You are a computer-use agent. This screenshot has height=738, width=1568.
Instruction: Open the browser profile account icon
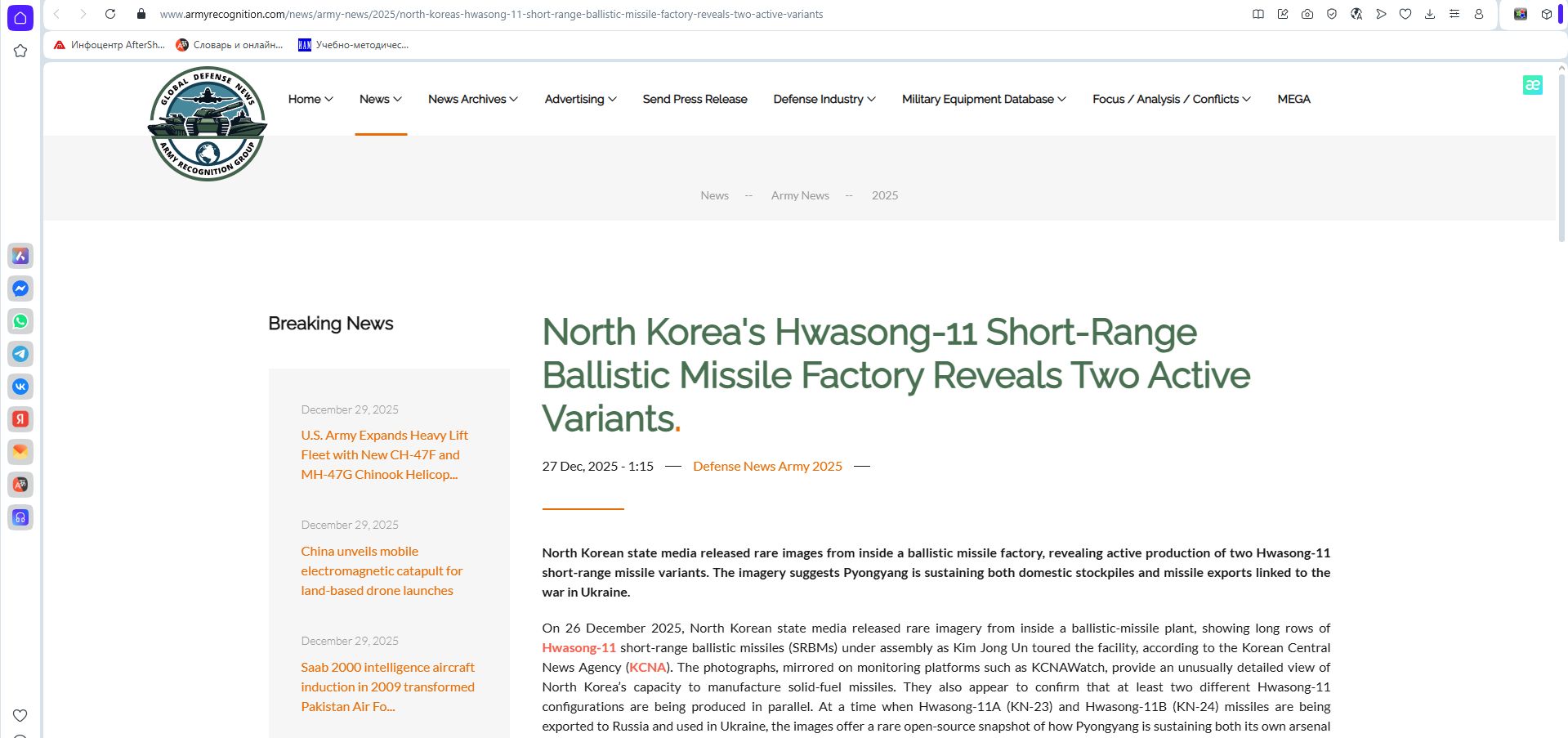[1479, 14]
